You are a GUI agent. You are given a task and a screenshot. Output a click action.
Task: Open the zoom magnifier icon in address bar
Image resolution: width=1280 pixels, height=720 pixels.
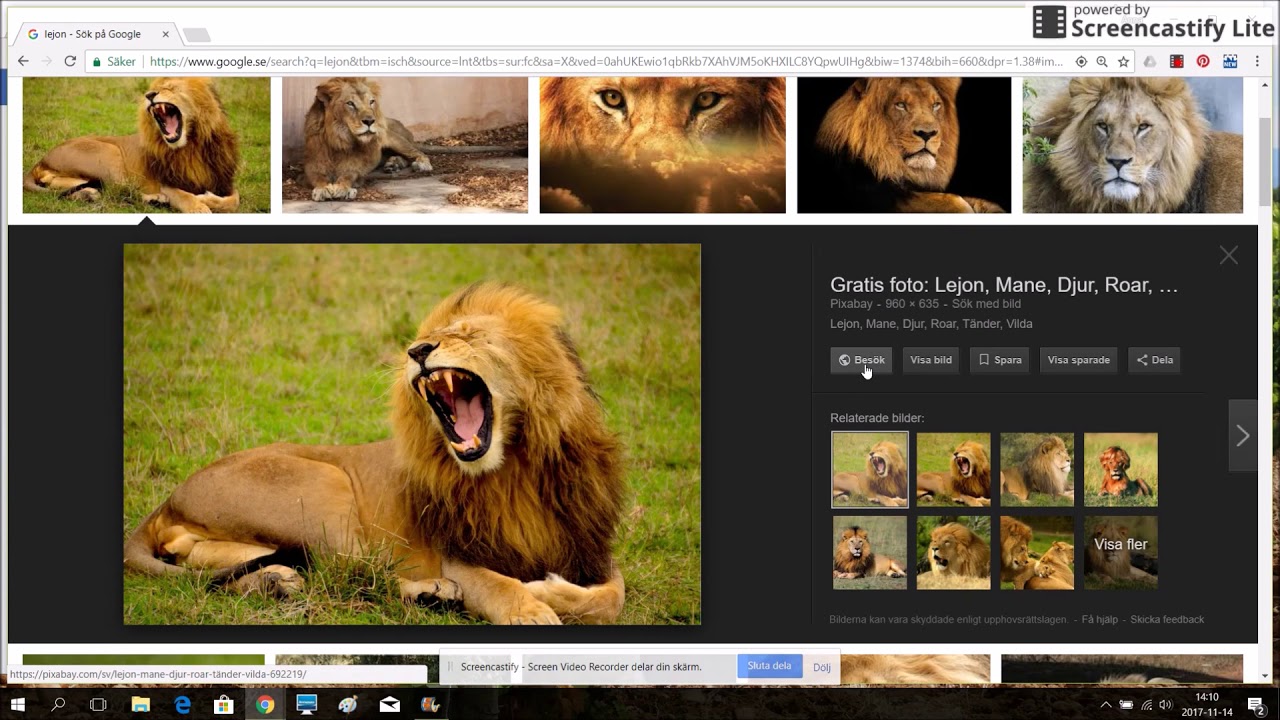click(1102, 61)
